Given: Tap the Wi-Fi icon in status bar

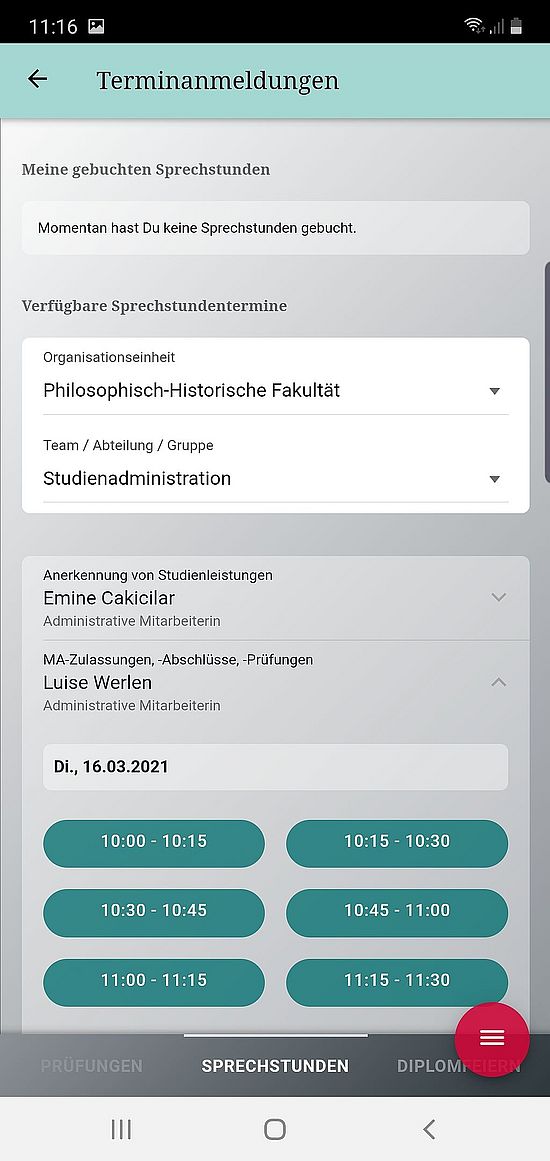Looking at the screenshot, I should (474, 26).
